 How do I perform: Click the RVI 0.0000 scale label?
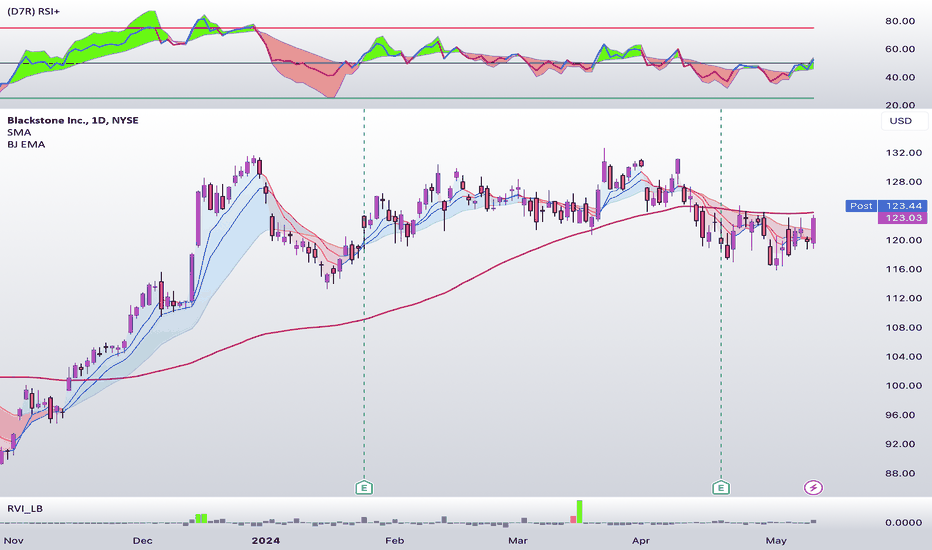click(x=903, y=523)
